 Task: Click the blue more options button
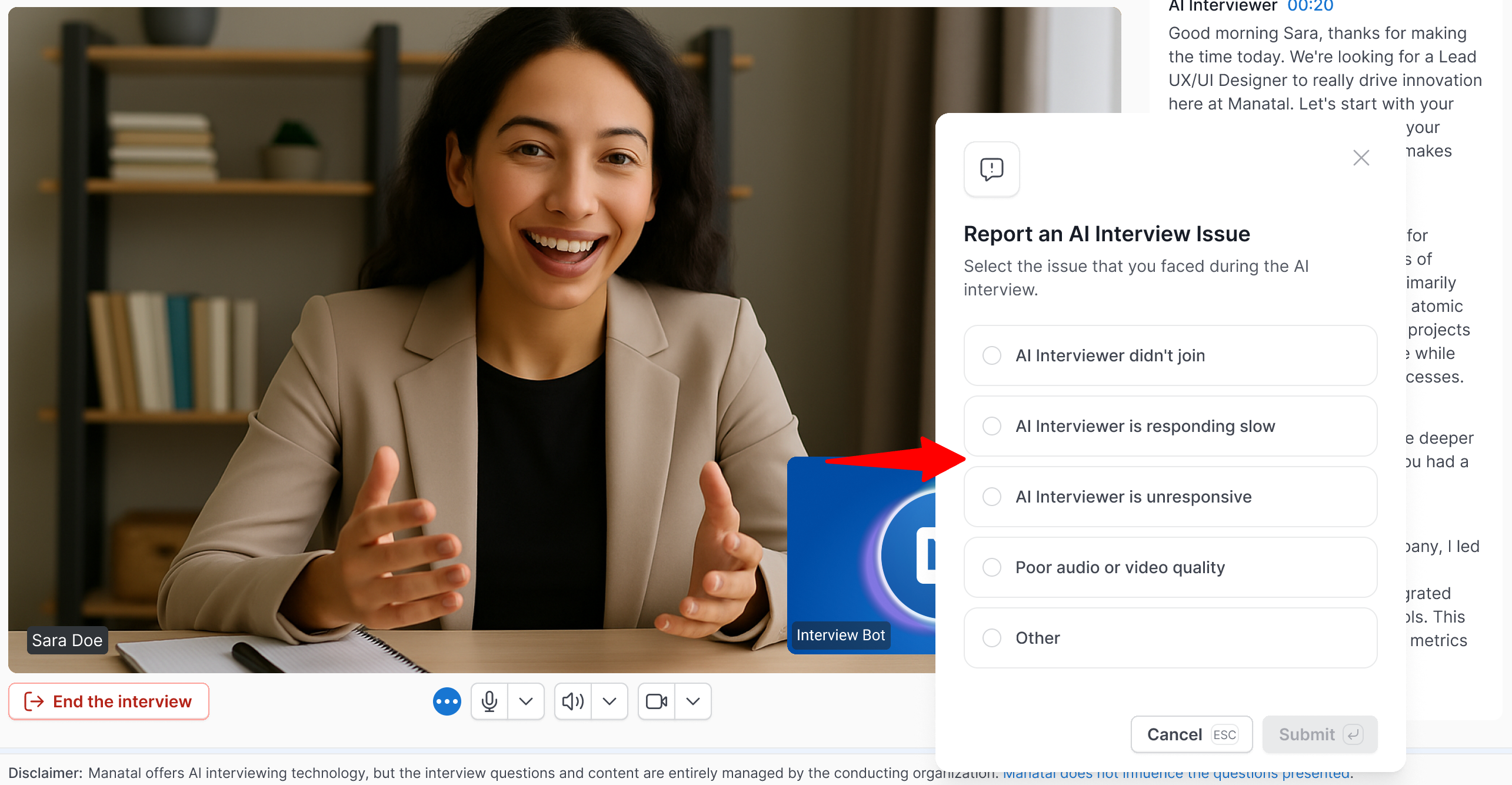coord(447,701)
